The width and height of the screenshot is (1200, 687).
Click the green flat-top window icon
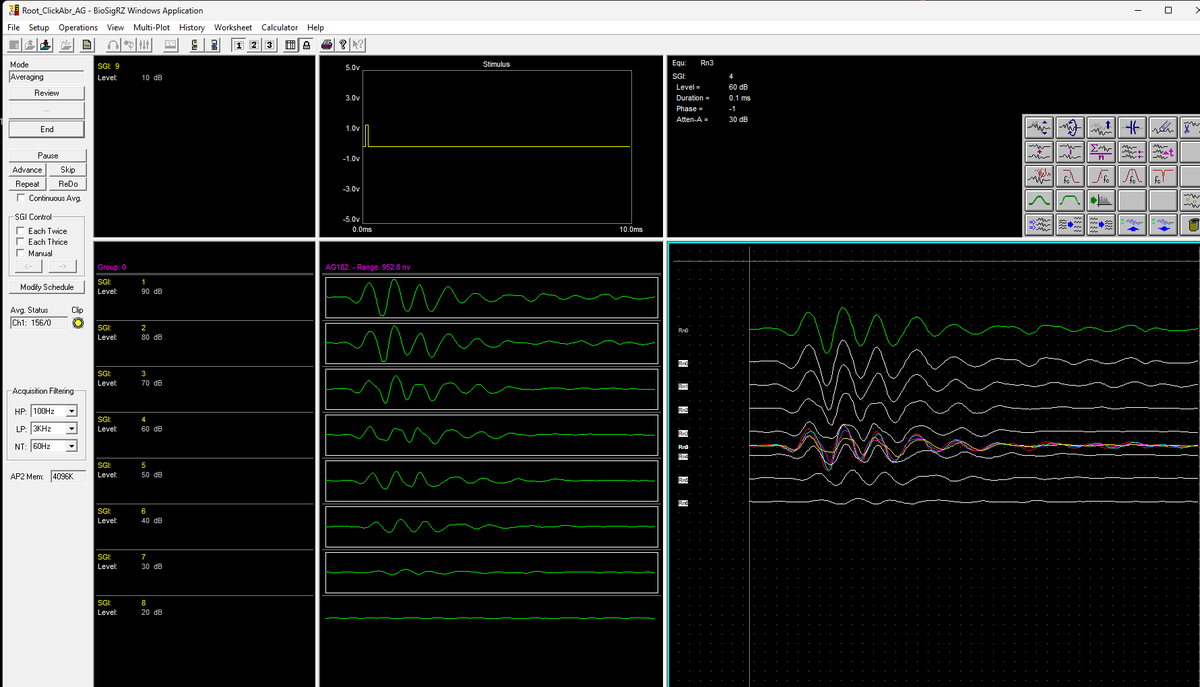1070,200
